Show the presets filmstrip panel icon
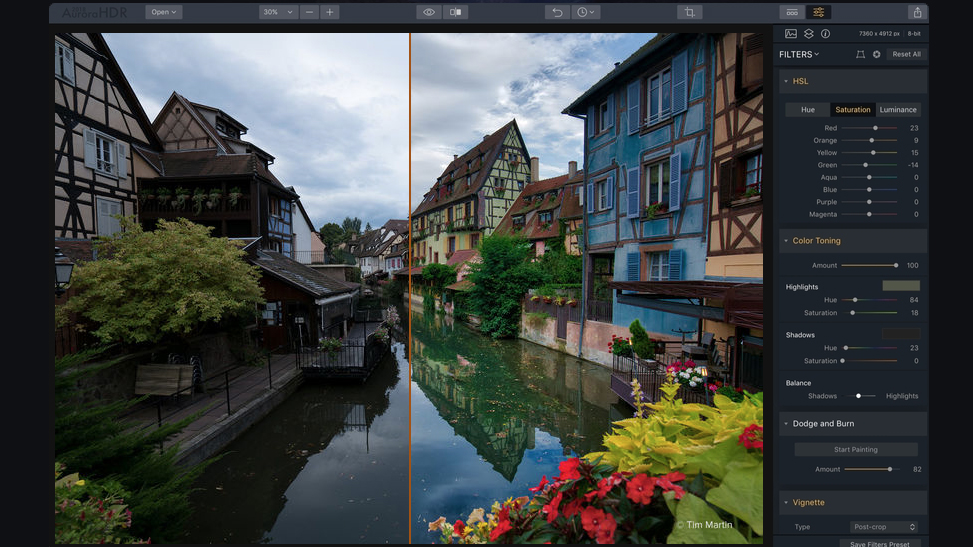The height and width of the screenshot is (547, 973). click(x=792, y=12)
